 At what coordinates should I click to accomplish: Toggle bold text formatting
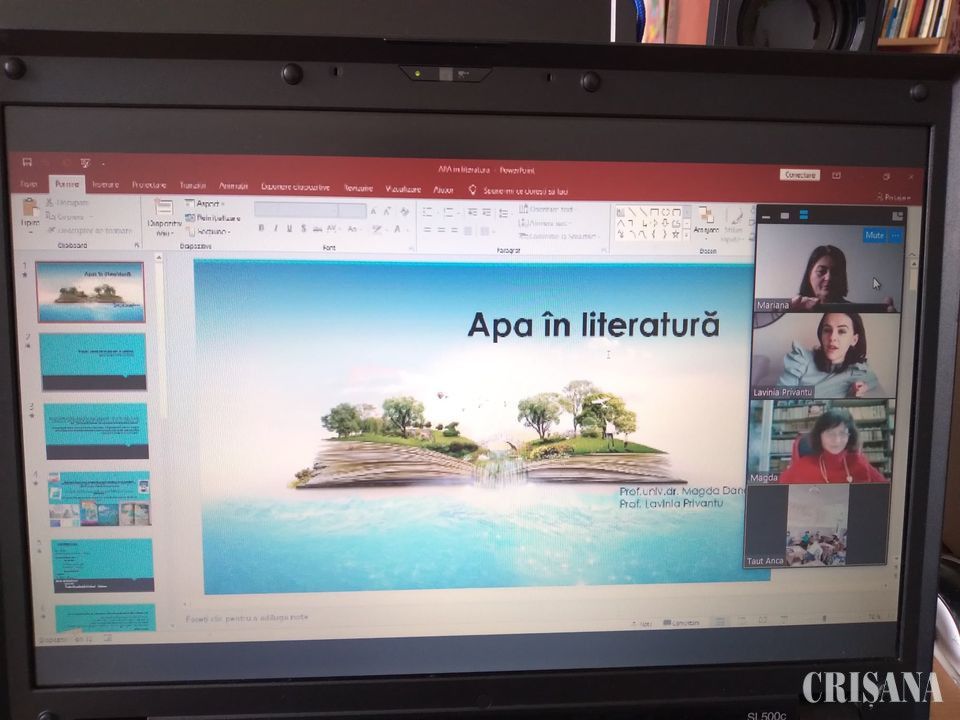[261, 229]
